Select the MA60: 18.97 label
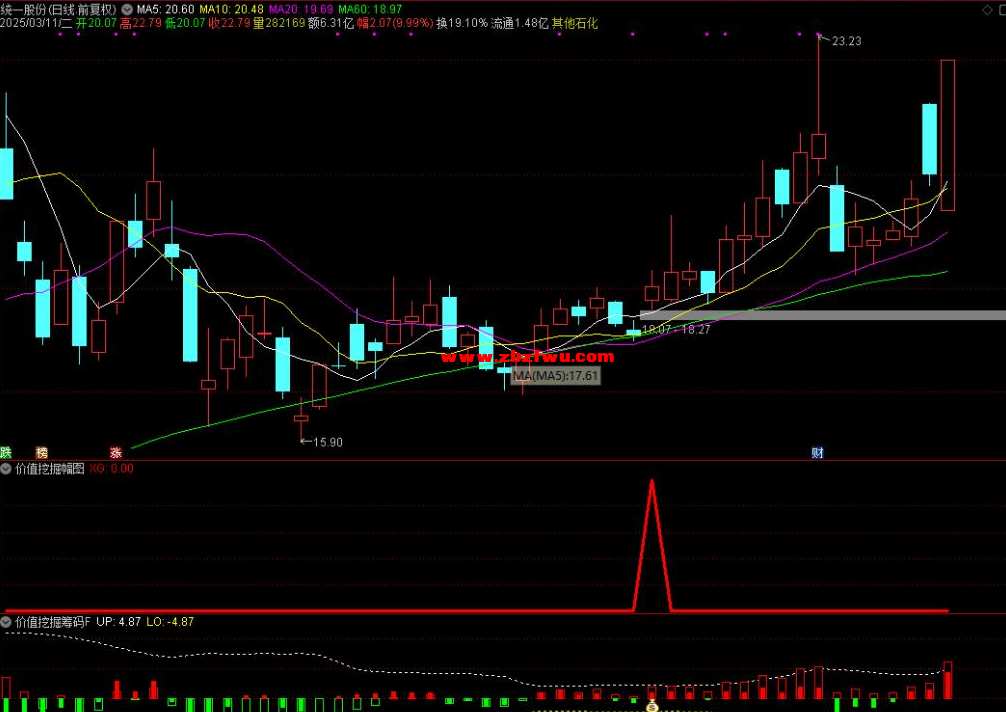 coord(370,10)
